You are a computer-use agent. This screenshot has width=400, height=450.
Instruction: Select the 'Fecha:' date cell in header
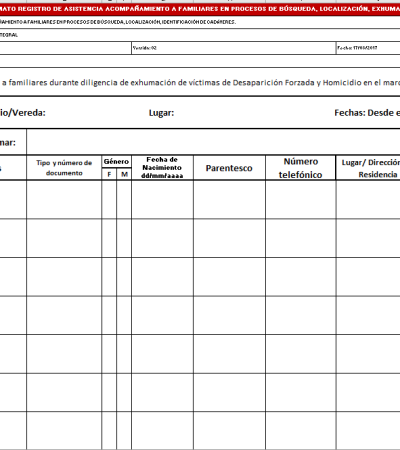tap(368, 48)
